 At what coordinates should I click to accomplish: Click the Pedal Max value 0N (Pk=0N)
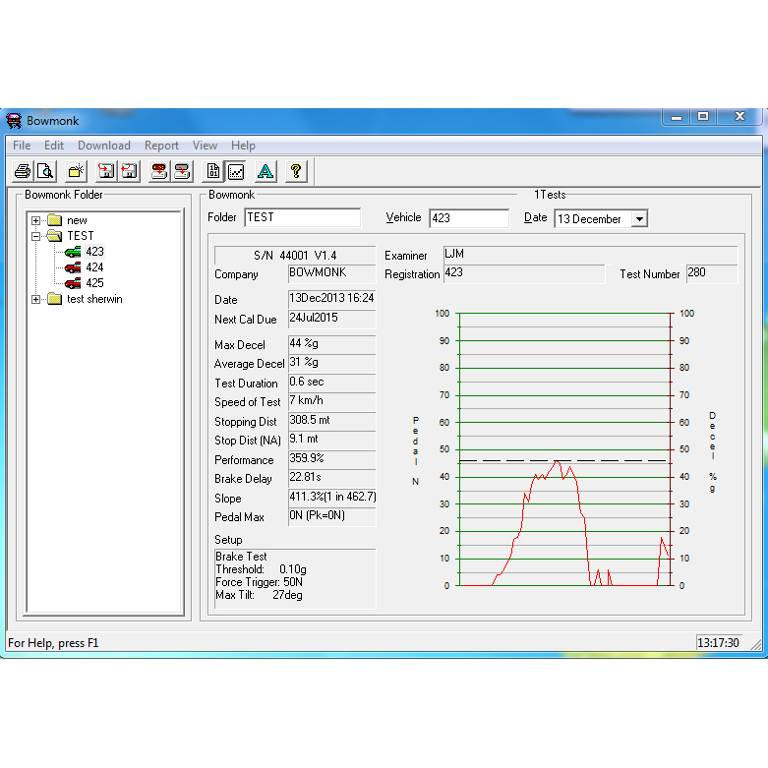pos(332,516)
